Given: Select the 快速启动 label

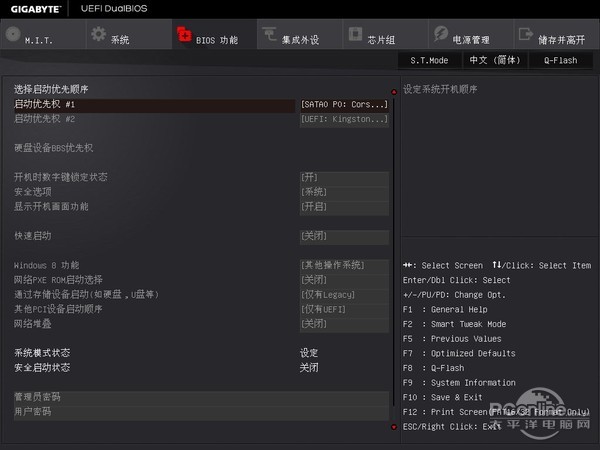Looking at the screenshot, I should coord(33,236).
